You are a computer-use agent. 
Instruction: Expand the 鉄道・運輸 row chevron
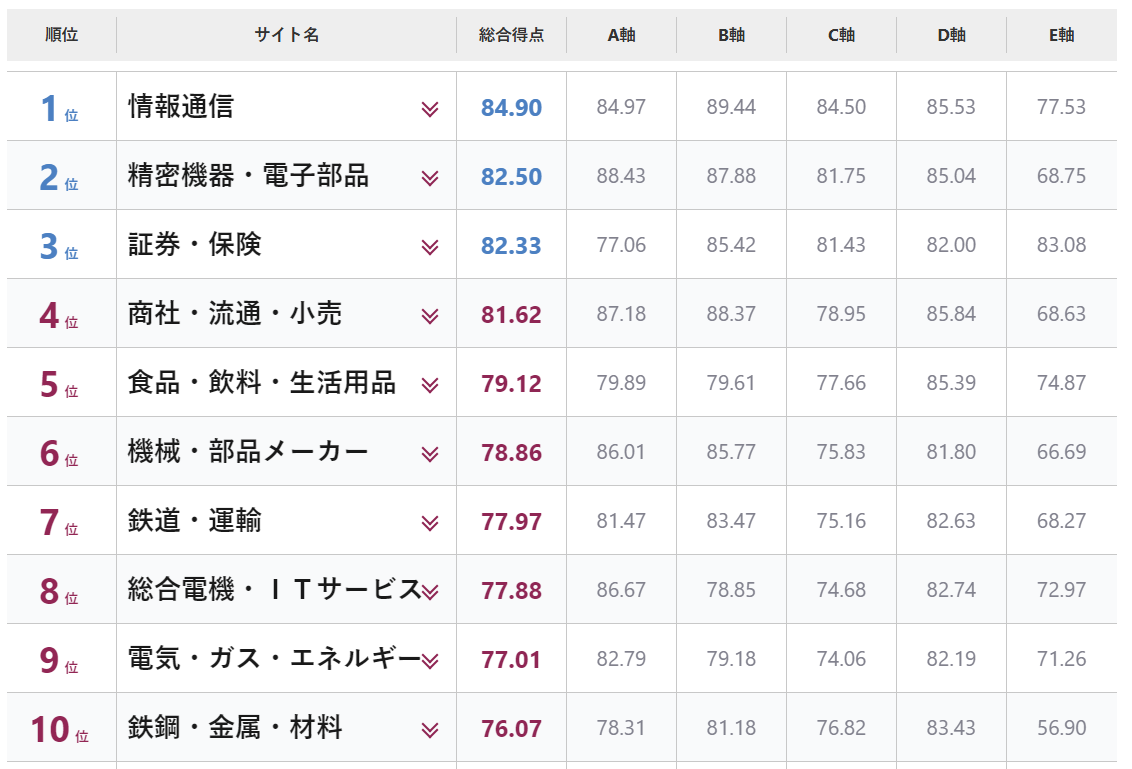point(430,523)
